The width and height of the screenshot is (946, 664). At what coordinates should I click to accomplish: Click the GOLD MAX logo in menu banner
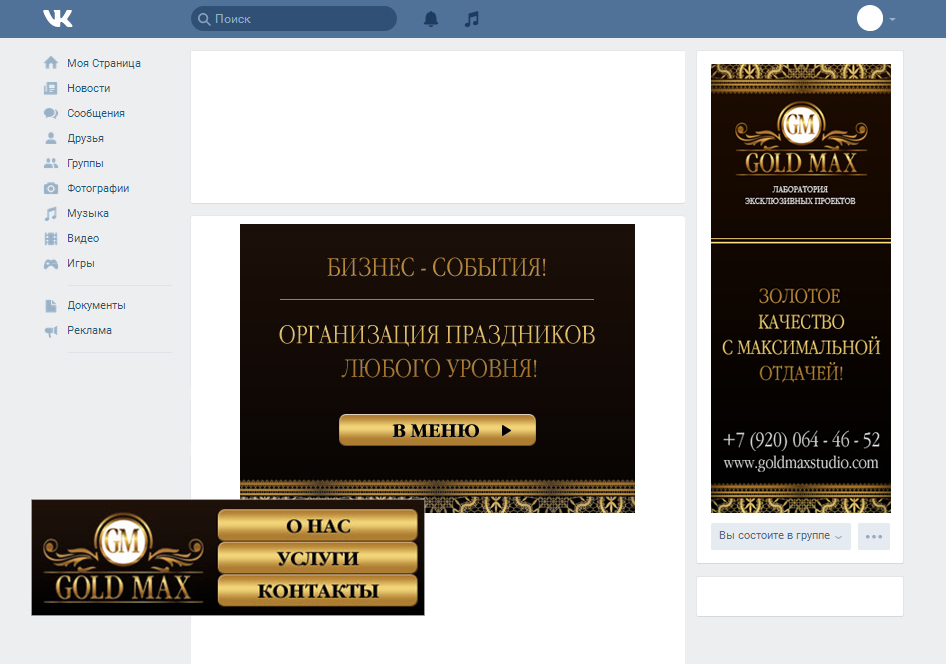pos(123,558)
